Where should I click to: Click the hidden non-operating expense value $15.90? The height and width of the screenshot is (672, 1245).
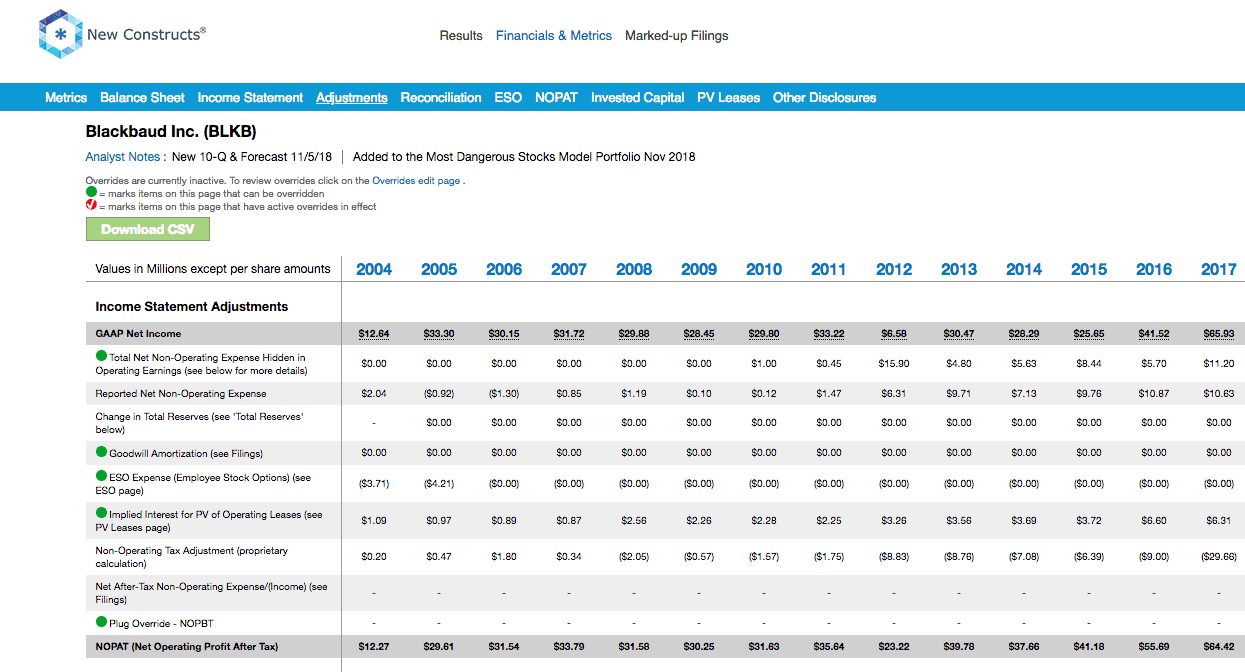pos(894,364)
